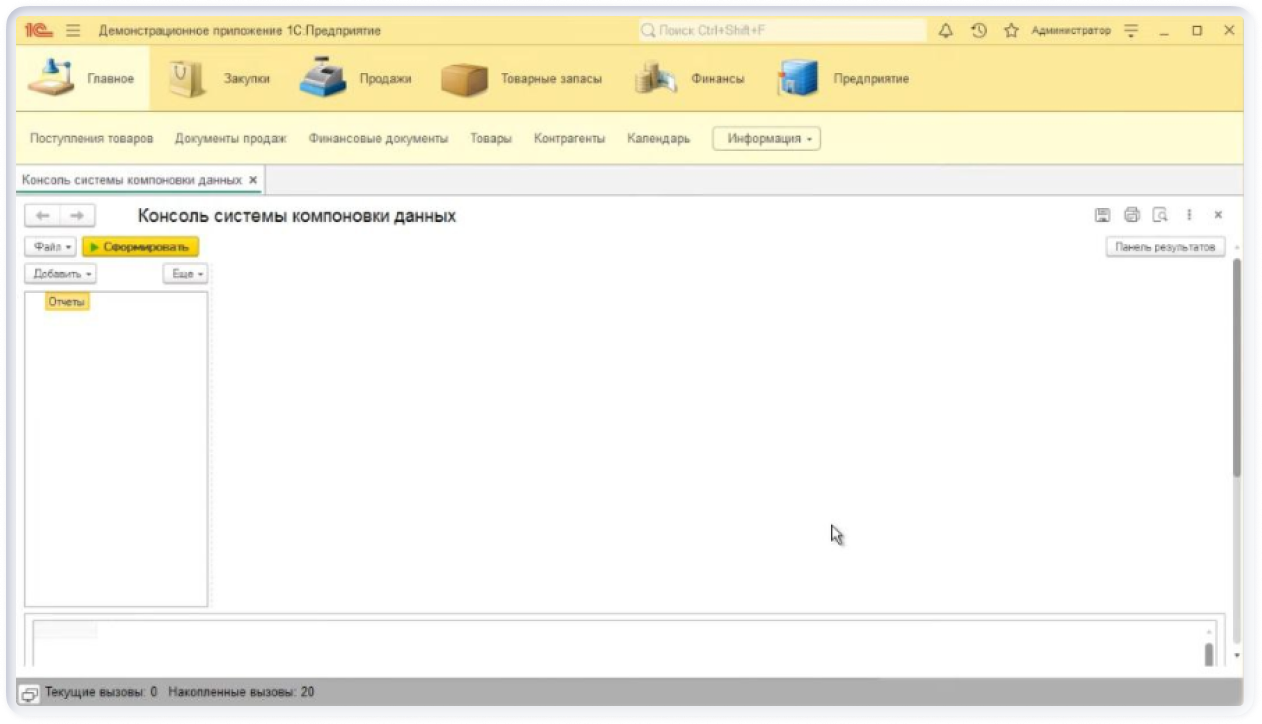This screenshot has height=724, width=1262.
Task: Click the windows list icon in status bar
Action: coord(30,692)
